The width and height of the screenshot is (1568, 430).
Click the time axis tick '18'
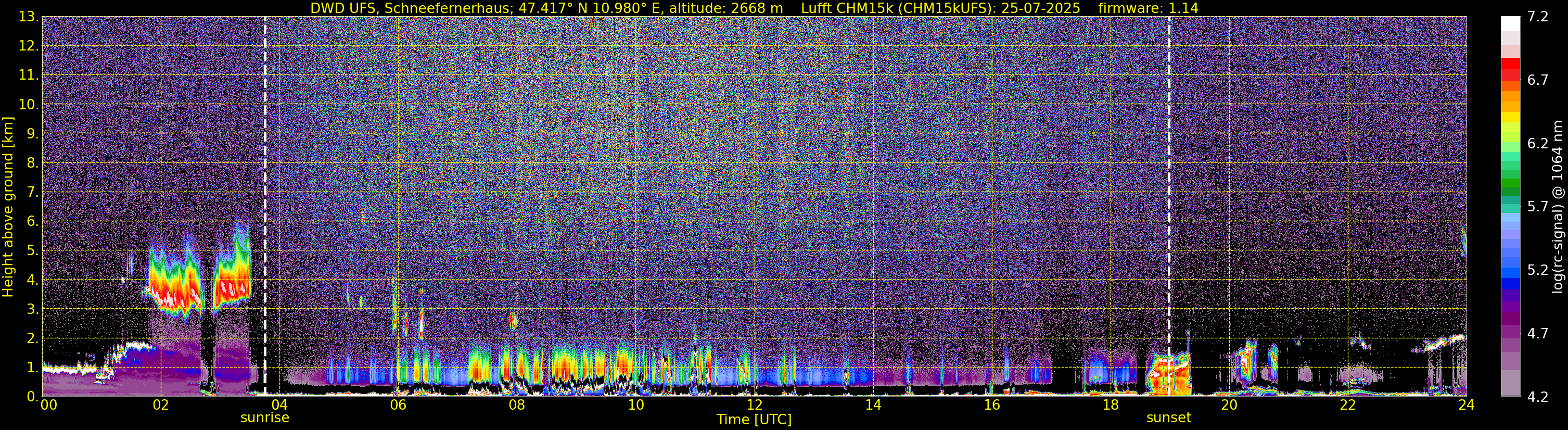tap(1110, 405)
